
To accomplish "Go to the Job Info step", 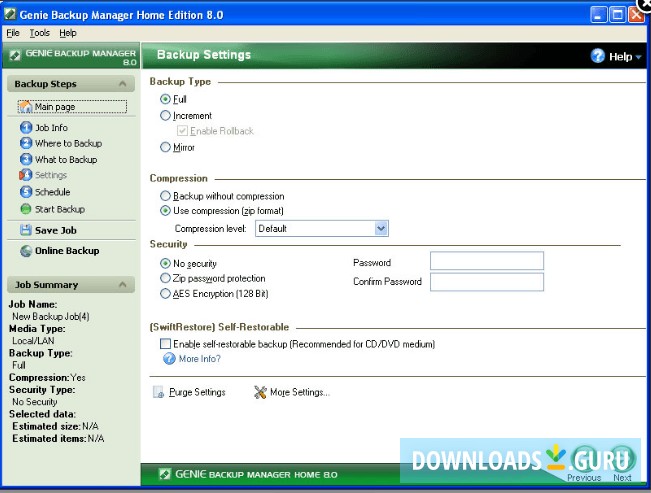I will pos(51,128).
